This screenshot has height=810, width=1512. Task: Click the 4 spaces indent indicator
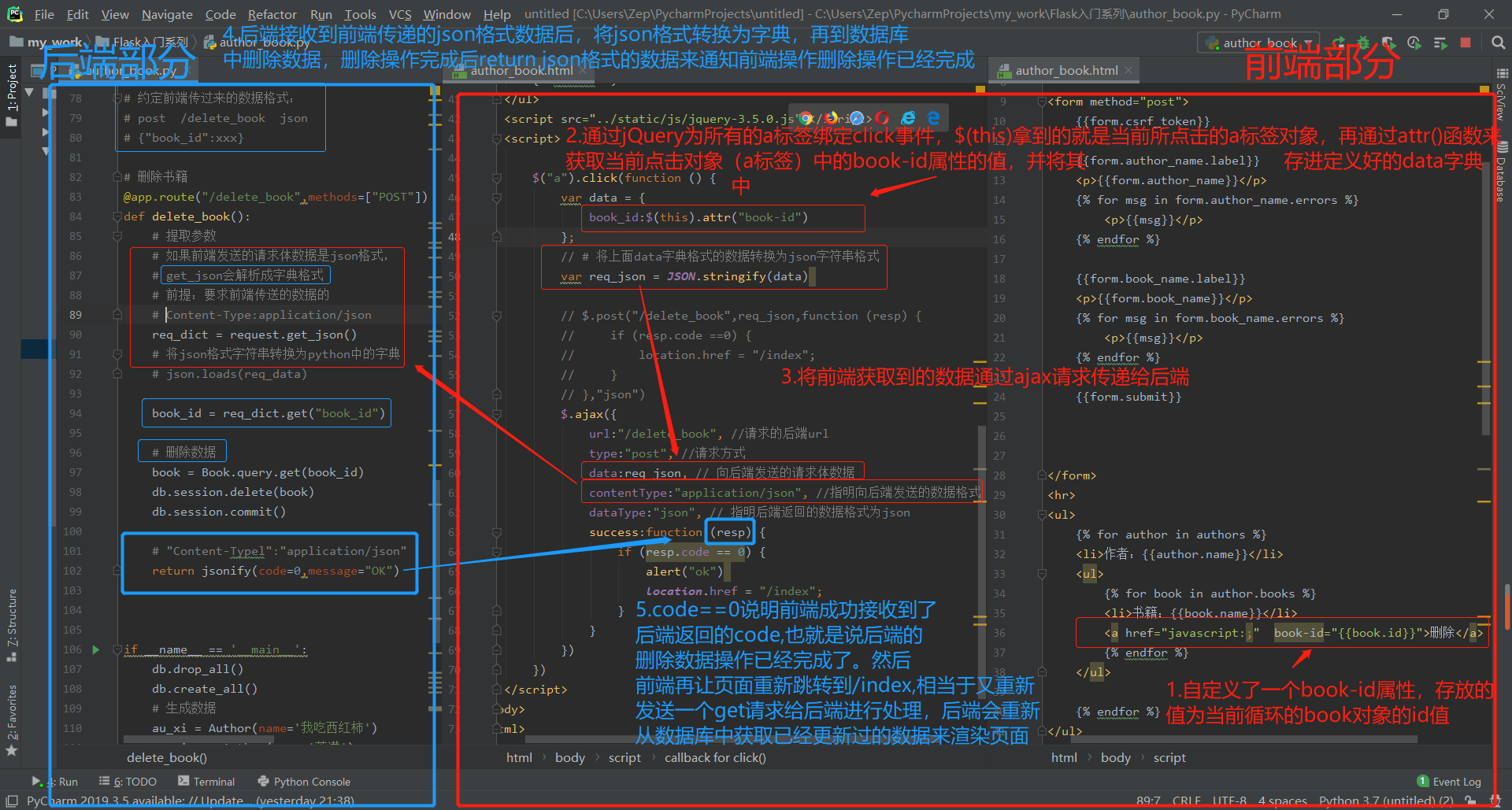(1282, 801)
